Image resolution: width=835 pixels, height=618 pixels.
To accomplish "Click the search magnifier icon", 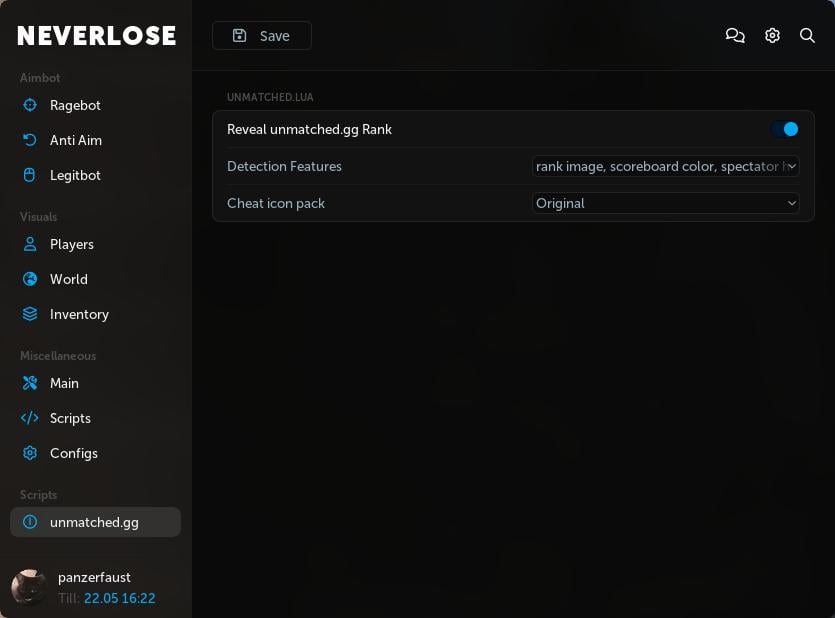I will (807, 35).
